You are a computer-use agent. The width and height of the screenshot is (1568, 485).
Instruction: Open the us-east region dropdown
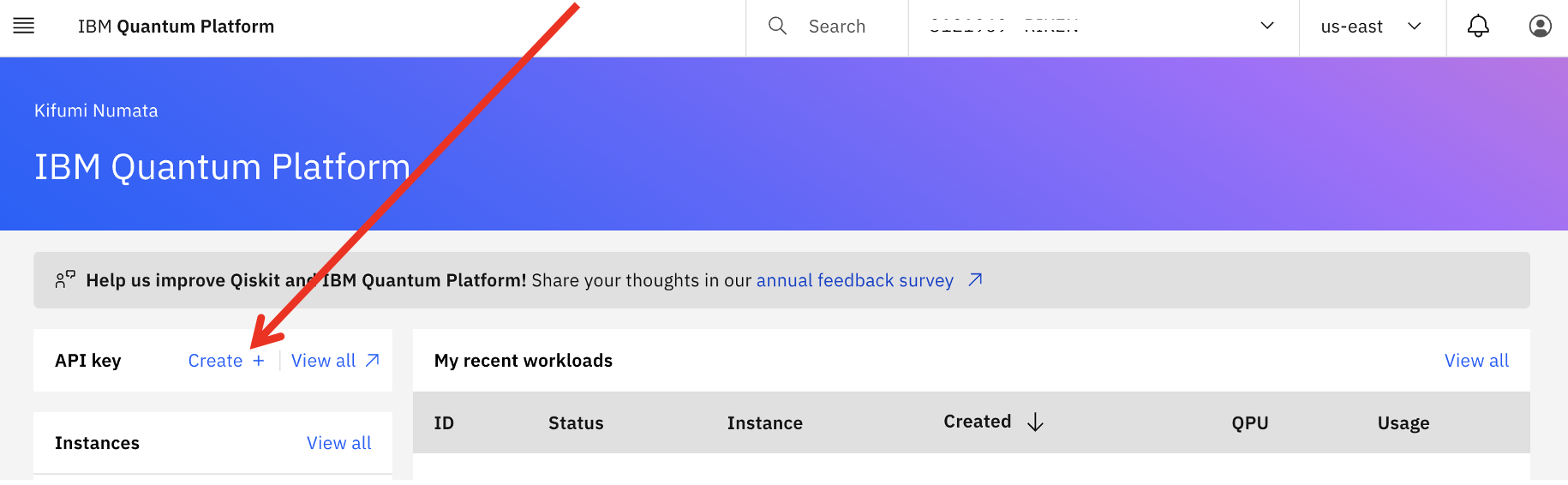click(1373, 27)
